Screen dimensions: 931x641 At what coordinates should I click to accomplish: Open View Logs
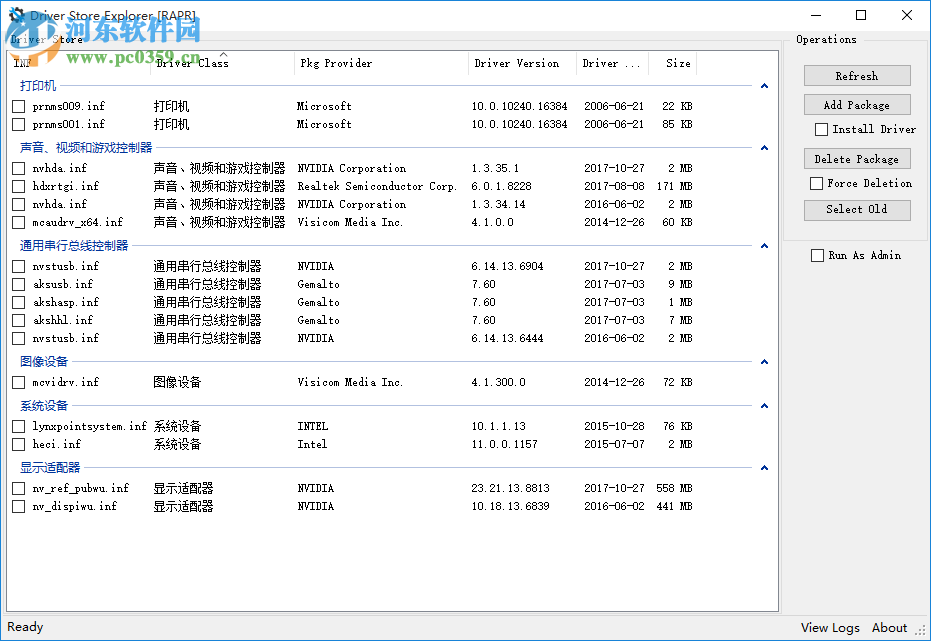tap(829, 627)
